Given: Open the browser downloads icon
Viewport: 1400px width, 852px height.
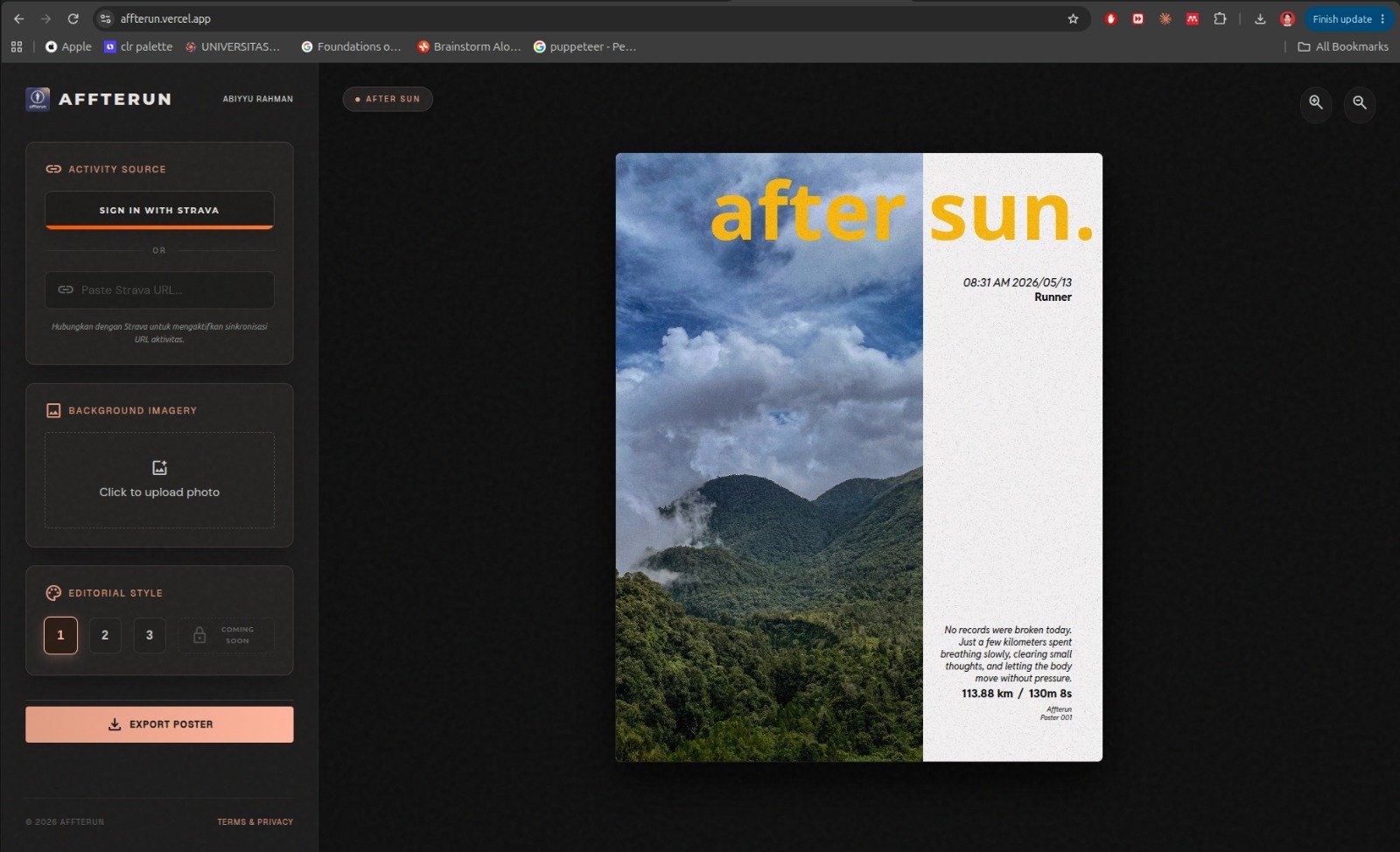Looking at the screenshot, I should [1260, 18].
